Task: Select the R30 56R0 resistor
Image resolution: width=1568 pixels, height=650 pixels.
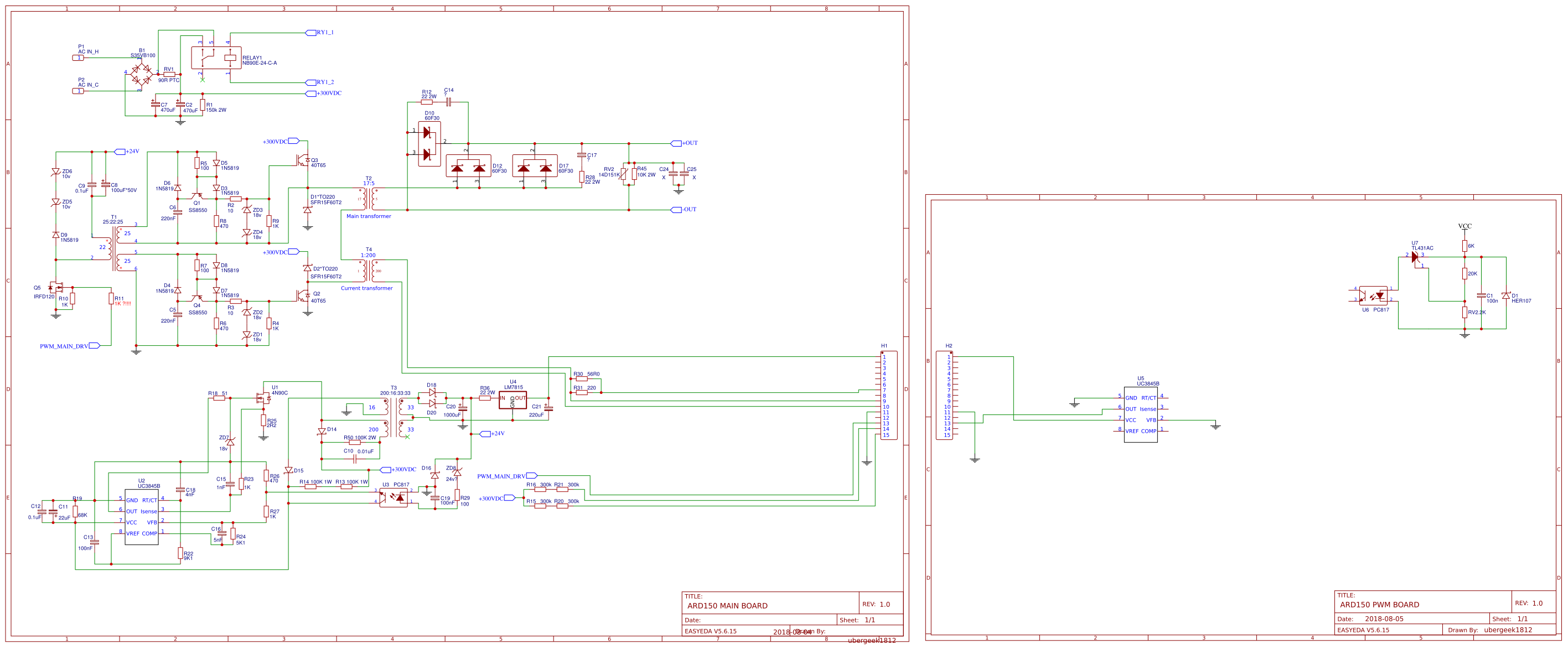Action: click(x=582, y=379)
